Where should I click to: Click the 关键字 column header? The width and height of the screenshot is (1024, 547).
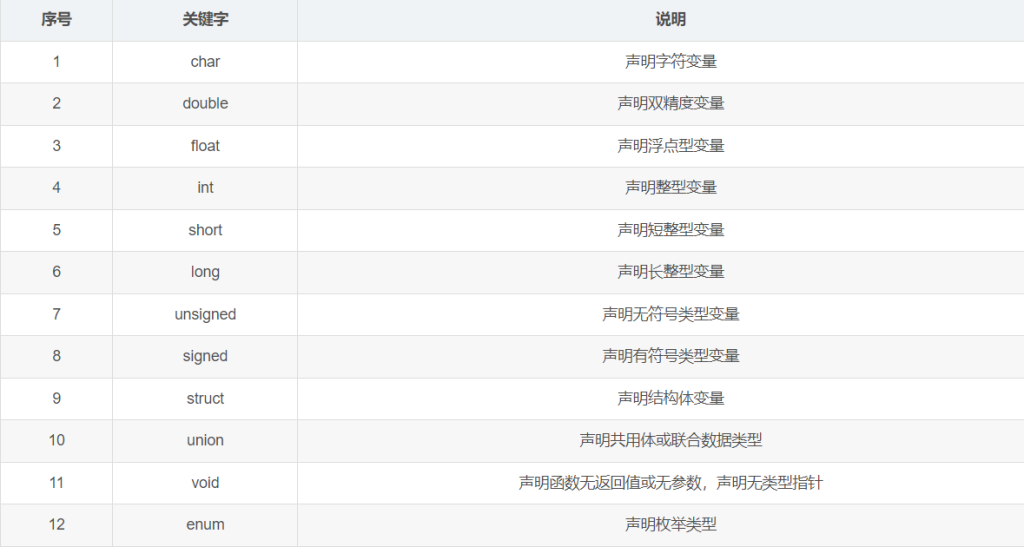[205, 20]
